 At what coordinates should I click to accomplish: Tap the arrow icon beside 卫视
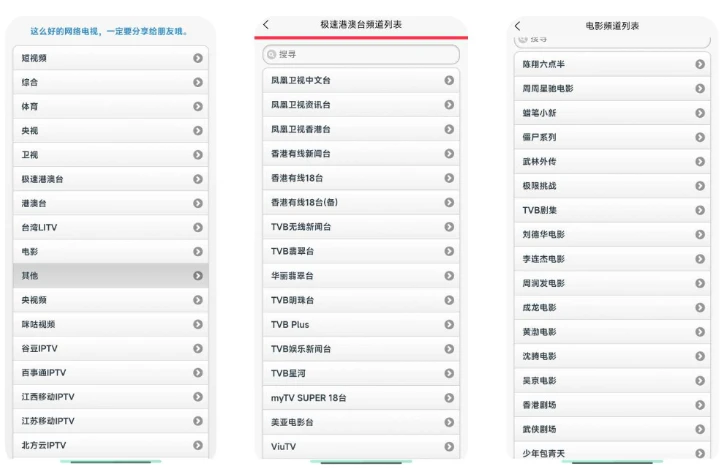198,154
